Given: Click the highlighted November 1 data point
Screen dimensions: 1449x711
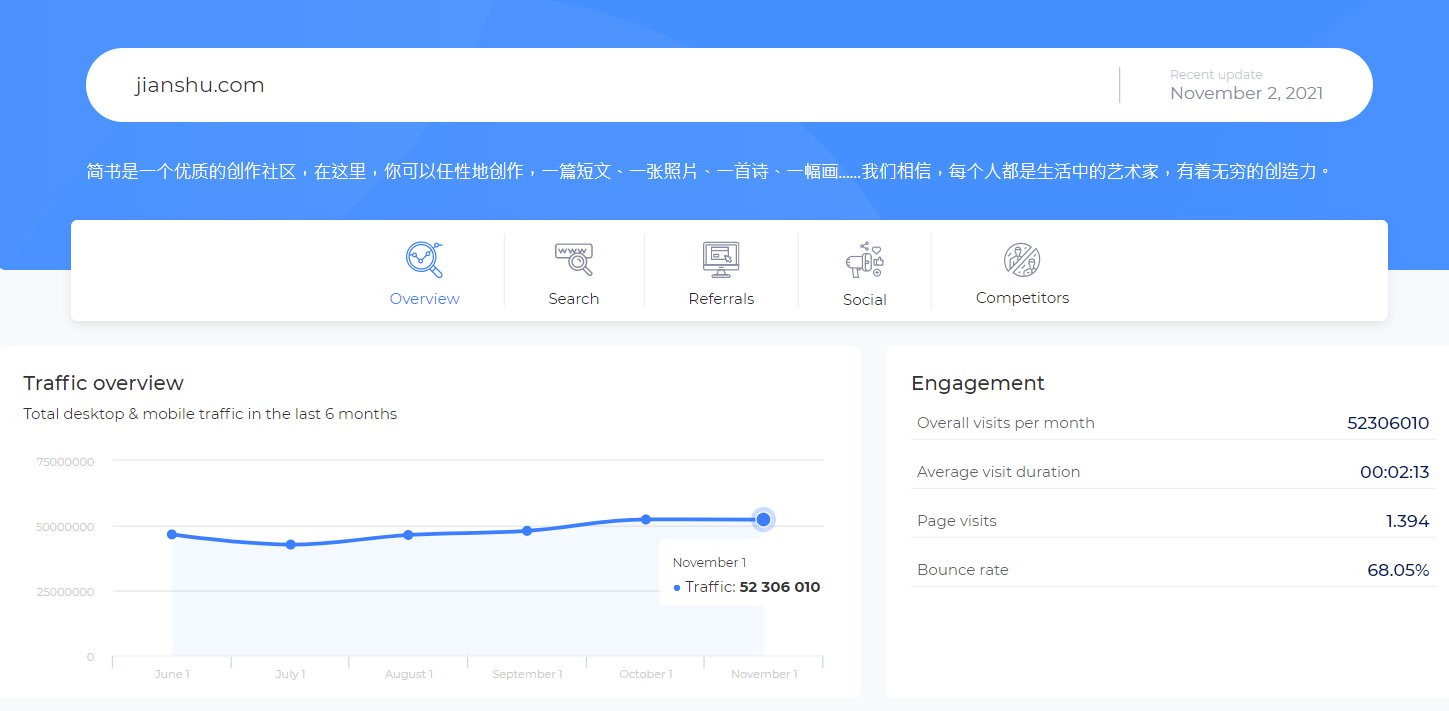Looking at the screenshot, I should tap(764, 519).
